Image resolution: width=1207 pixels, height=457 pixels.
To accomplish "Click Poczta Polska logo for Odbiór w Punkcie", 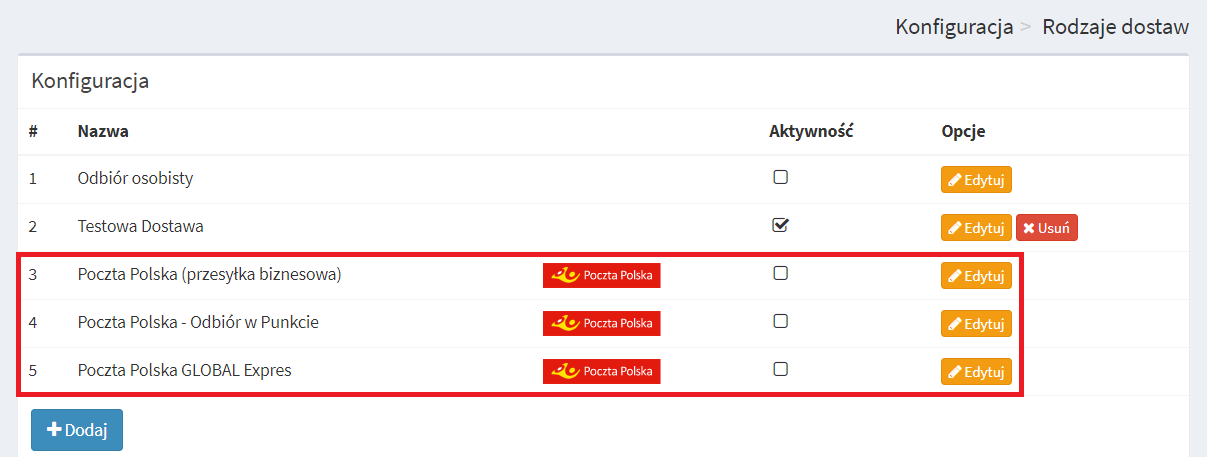I will [602, 323].
